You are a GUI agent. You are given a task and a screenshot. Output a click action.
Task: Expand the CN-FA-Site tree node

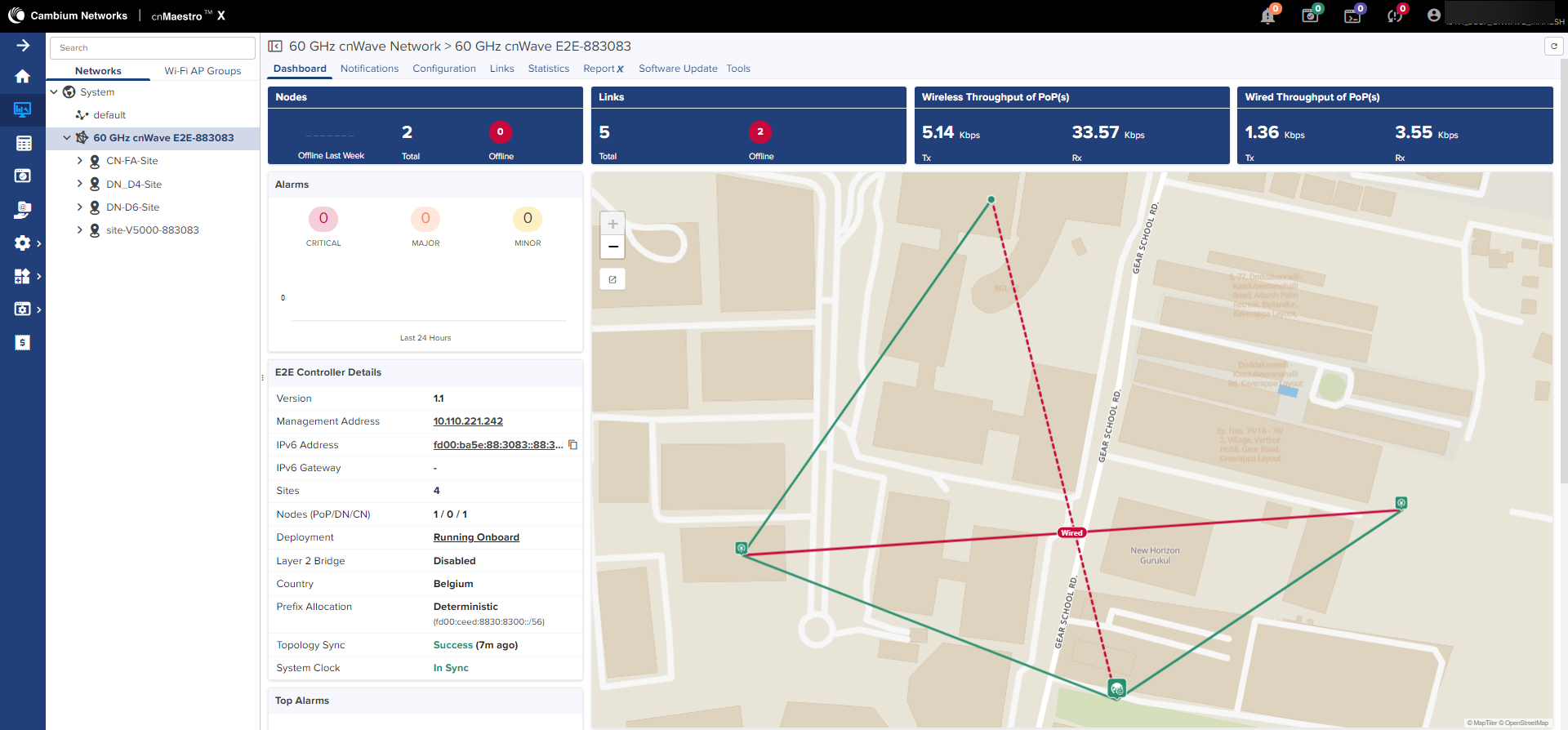click(79, 161)
